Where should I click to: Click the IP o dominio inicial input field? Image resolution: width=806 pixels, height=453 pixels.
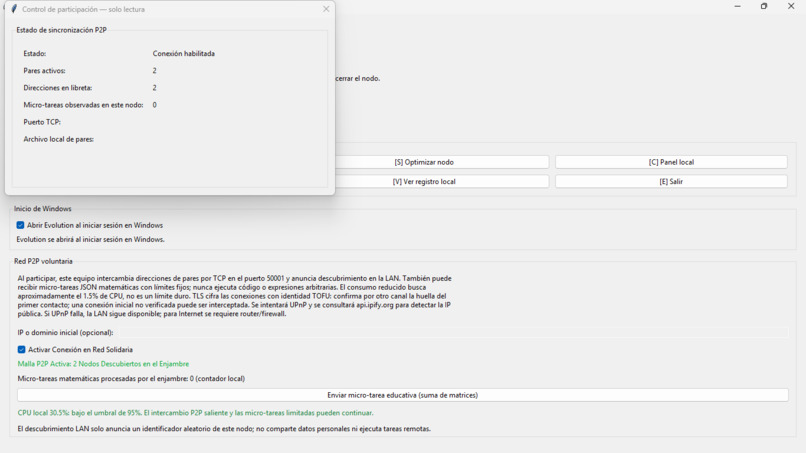point(453,333)
